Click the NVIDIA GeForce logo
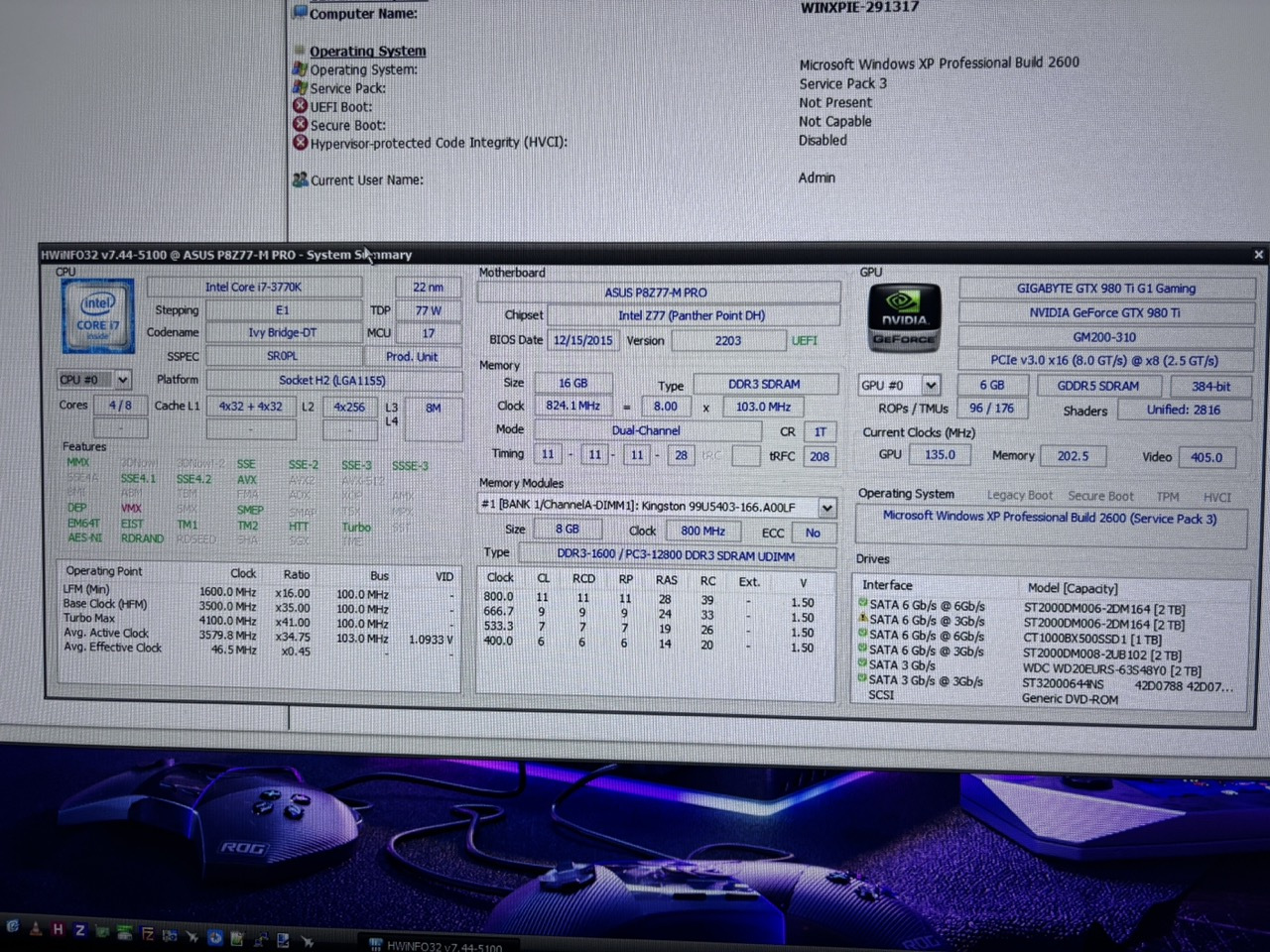 tap(903, 317)
